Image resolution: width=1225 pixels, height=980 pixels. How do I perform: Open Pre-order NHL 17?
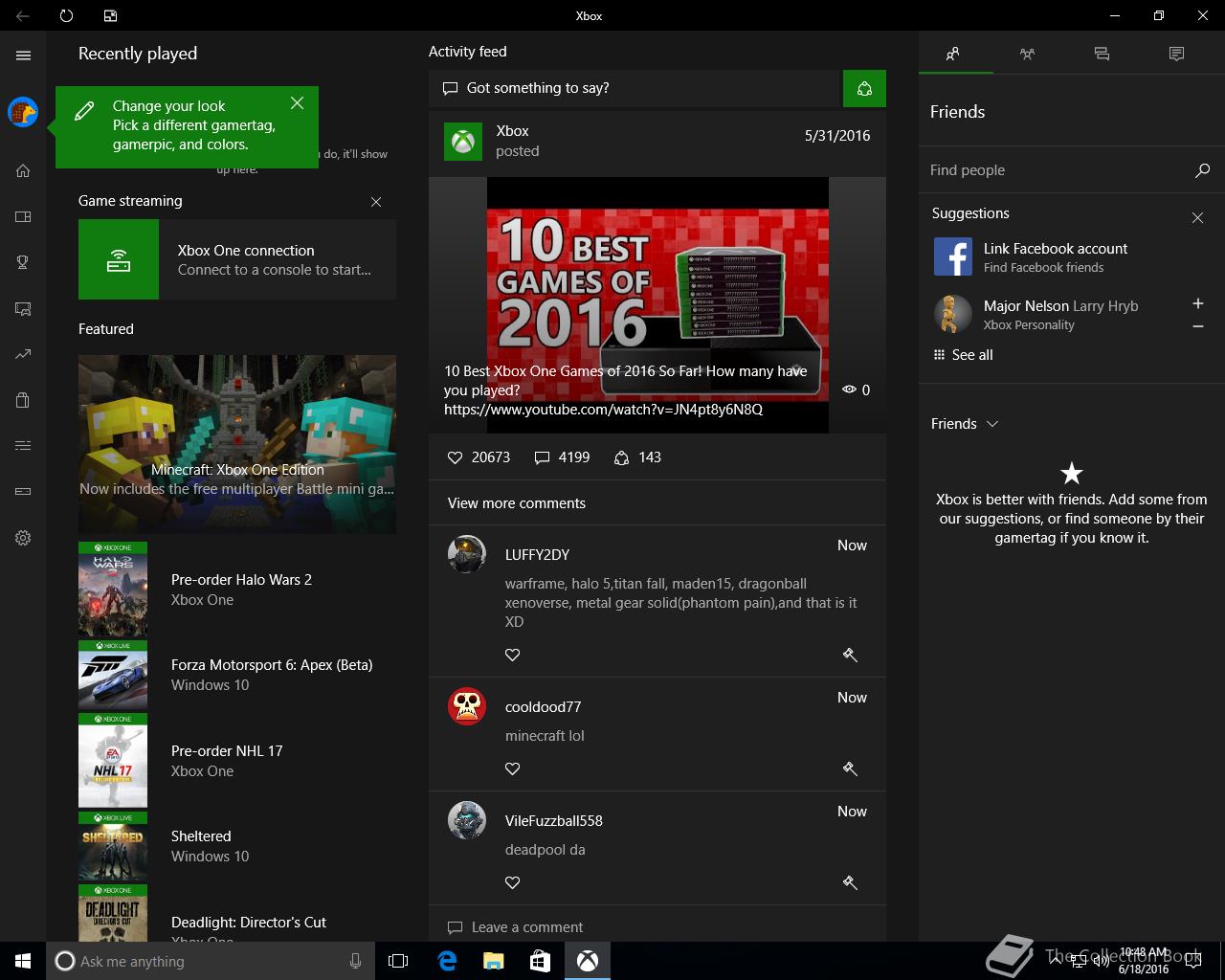237,761
